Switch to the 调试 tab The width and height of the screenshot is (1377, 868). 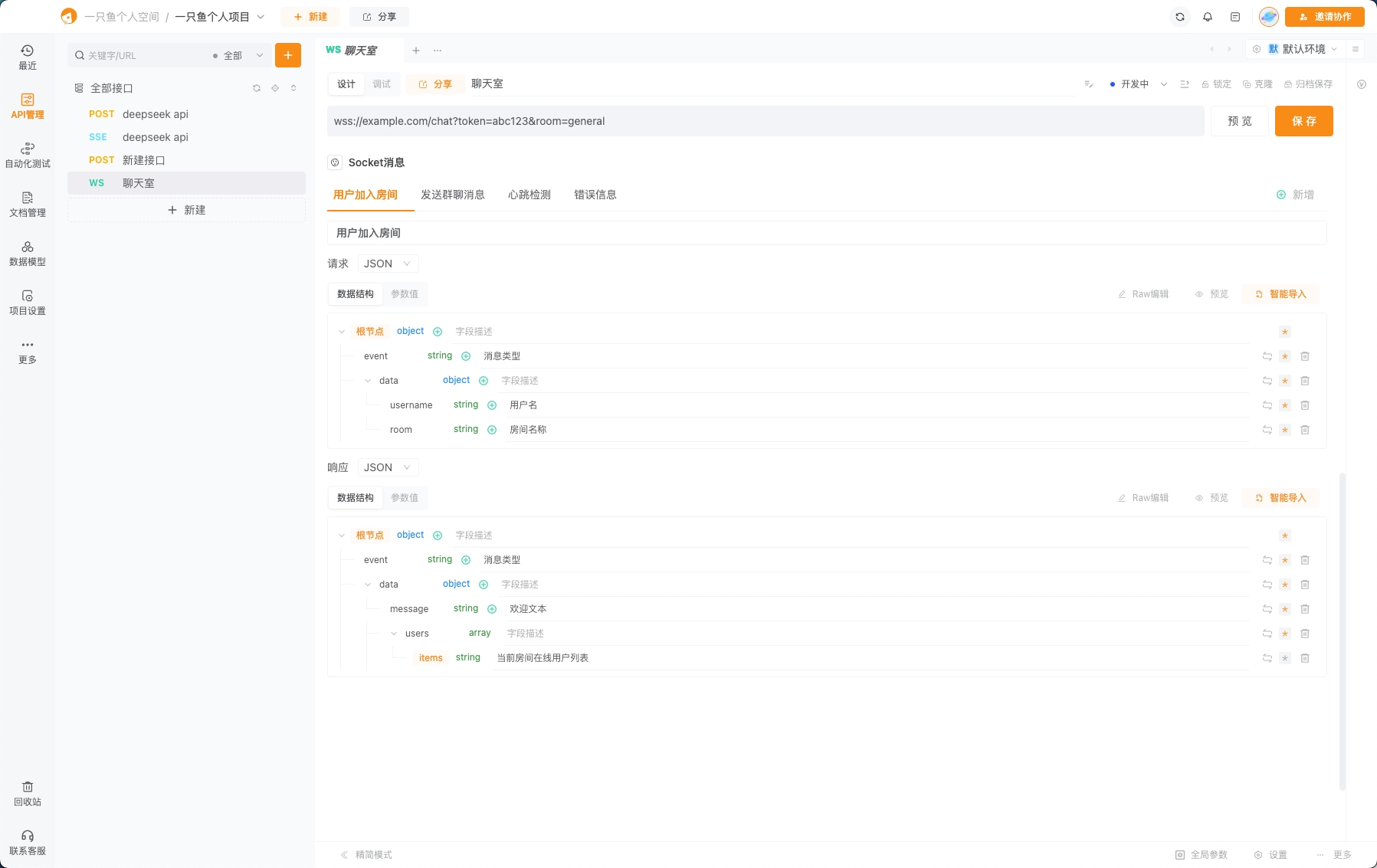coord(382,84)
